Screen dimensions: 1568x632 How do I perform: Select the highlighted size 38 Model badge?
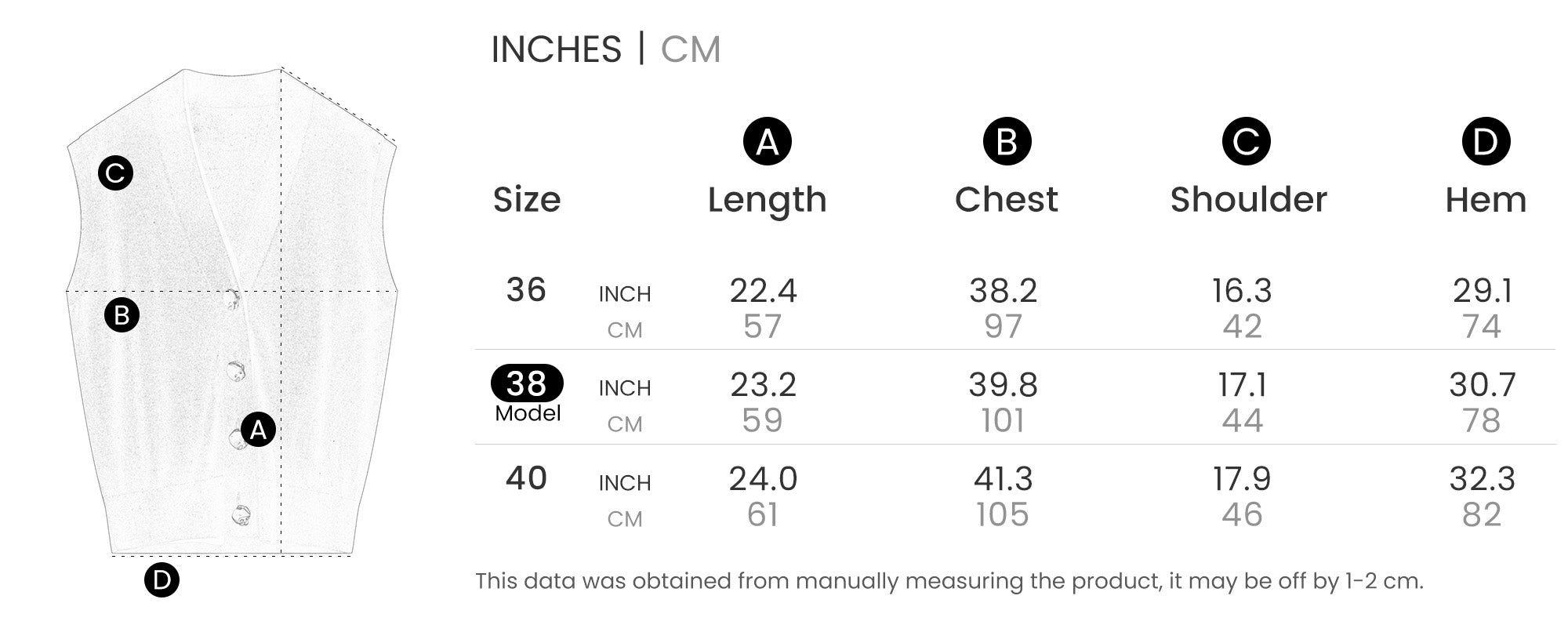(x=527, y=383)
